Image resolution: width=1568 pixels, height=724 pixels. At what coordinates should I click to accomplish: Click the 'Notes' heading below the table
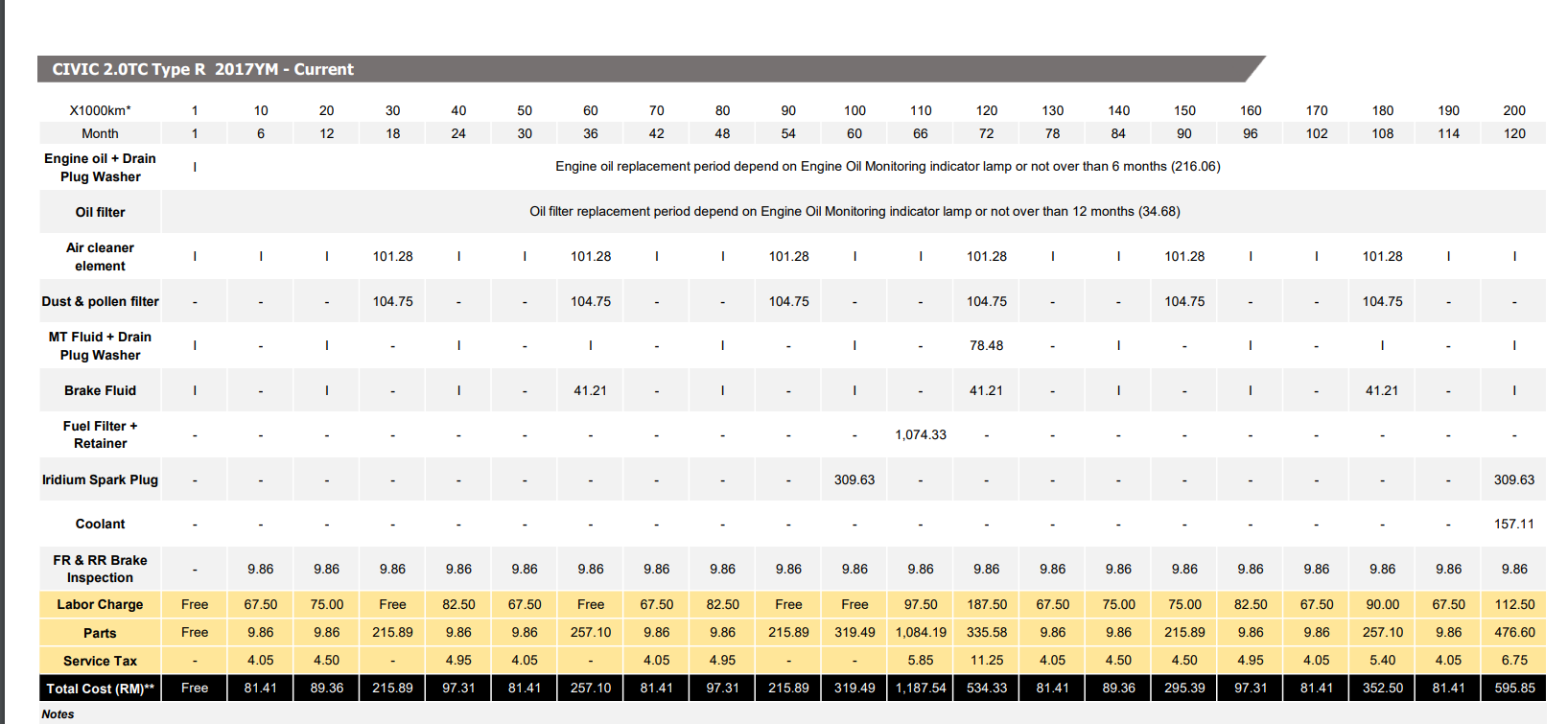coord(58,714)
